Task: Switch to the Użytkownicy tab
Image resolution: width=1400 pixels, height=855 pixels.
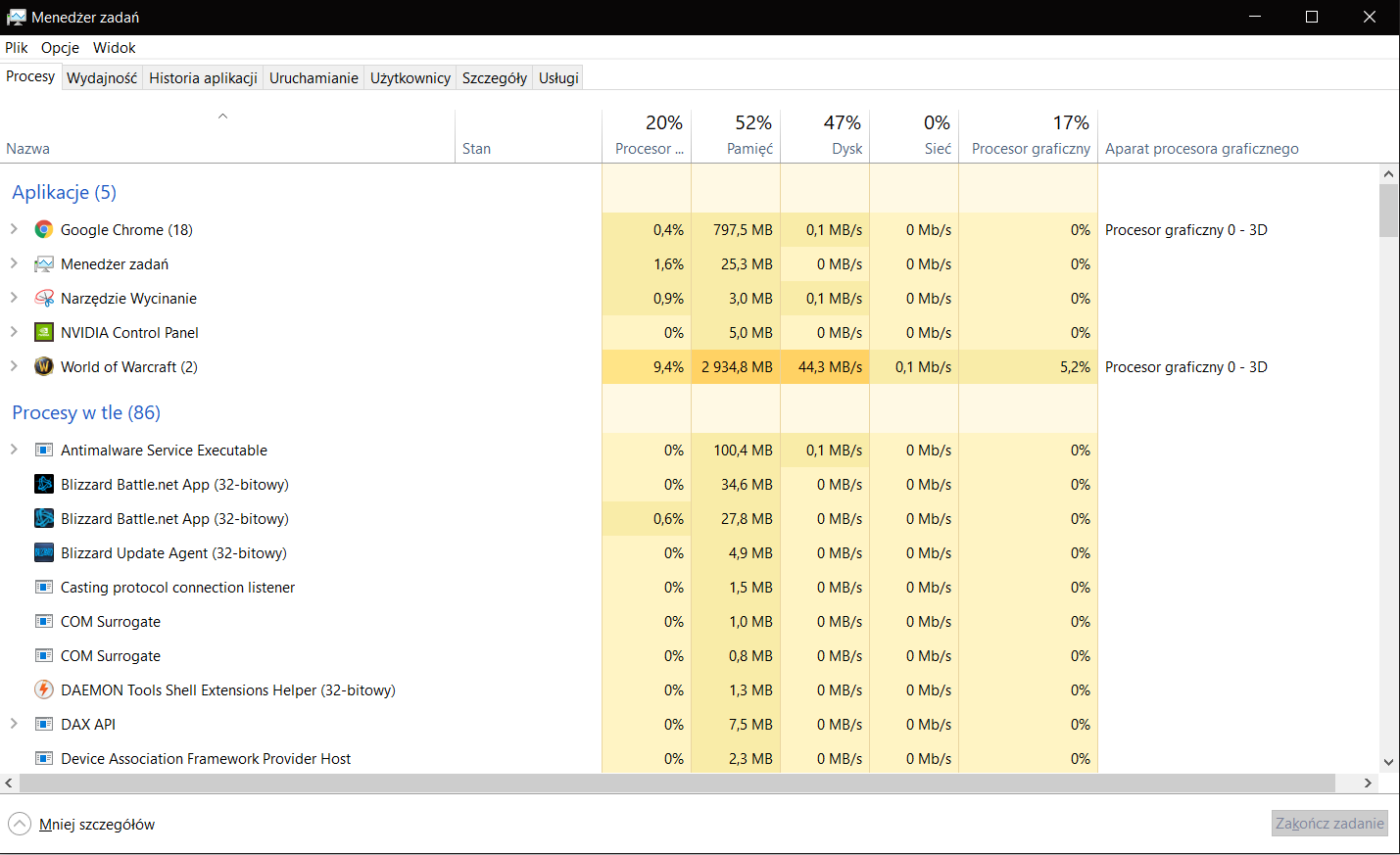Action: coord(410,77)
